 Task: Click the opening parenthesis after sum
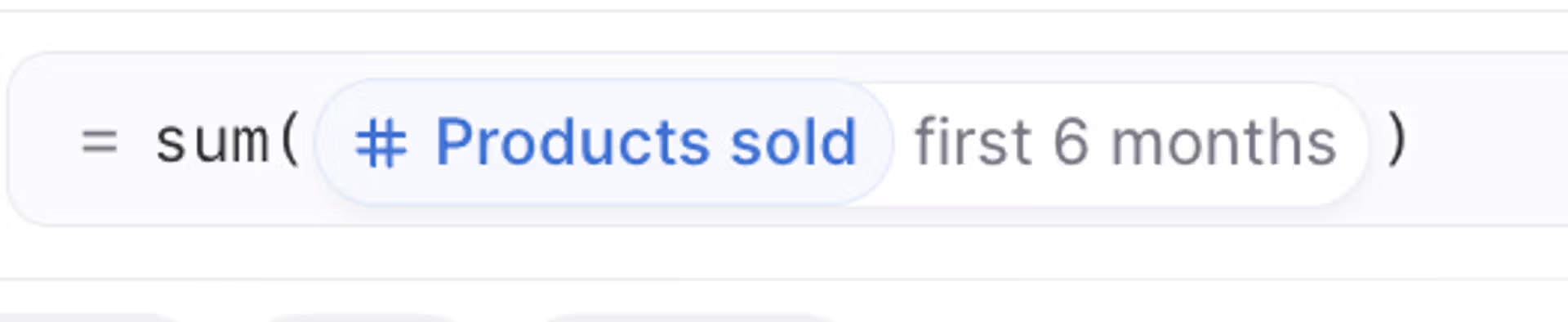click(x=290, y=141)
